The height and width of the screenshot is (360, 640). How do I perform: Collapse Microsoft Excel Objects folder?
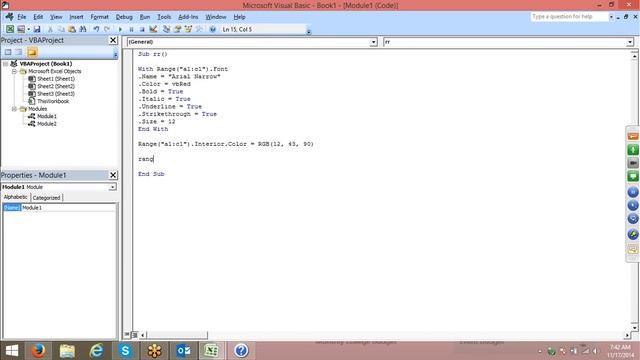pos(14,71)
